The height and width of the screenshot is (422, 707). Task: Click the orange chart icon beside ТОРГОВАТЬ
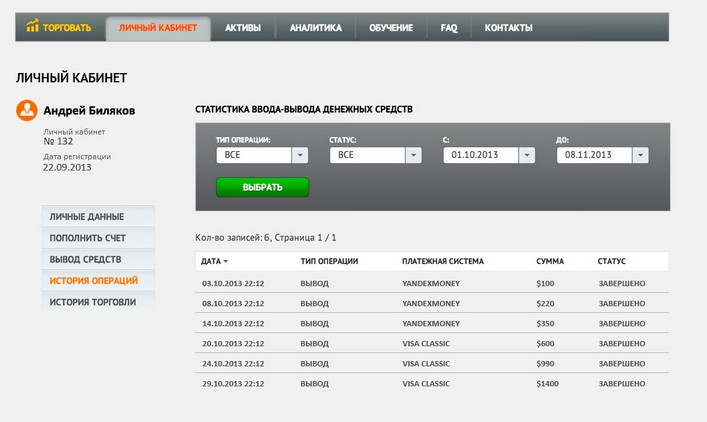point(32,26)
